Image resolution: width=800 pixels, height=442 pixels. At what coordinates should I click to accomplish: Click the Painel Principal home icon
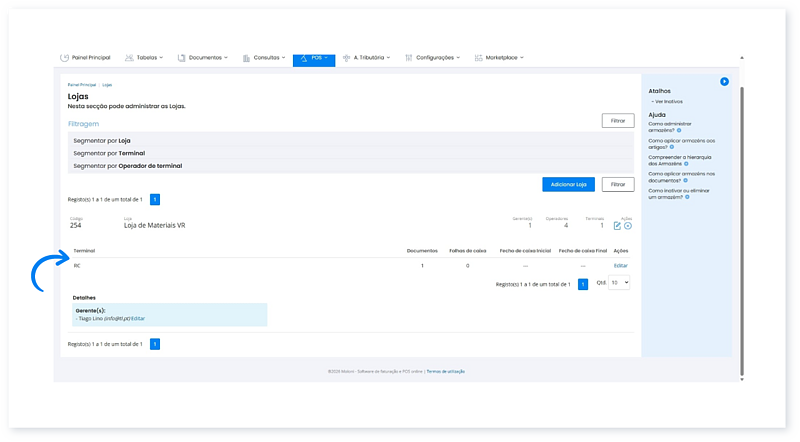[65, 58]
